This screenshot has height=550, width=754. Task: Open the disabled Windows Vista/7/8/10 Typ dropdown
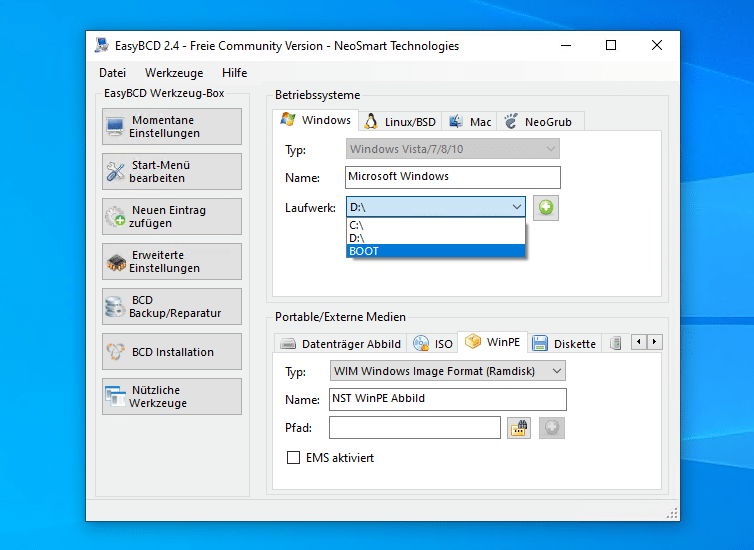tap(452, 149)
